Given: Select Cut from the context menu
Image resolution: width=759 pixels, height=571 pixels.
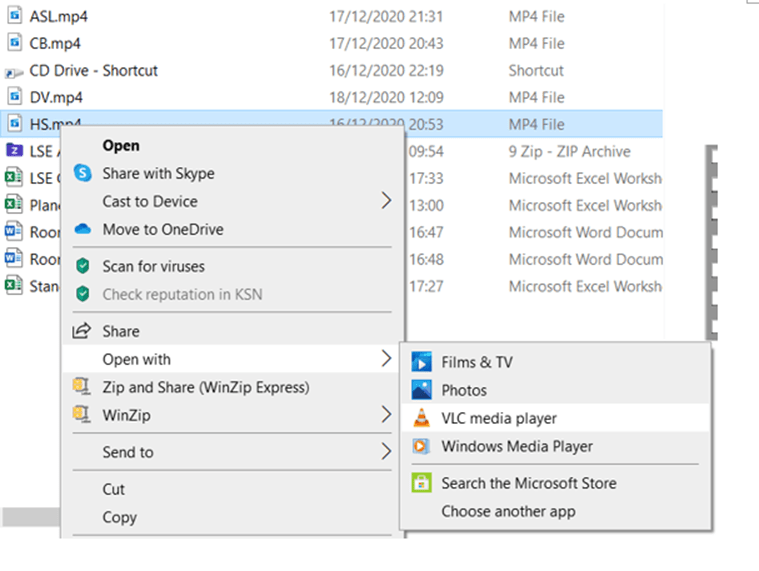Looking at the screenshot, I should (114, 489).
